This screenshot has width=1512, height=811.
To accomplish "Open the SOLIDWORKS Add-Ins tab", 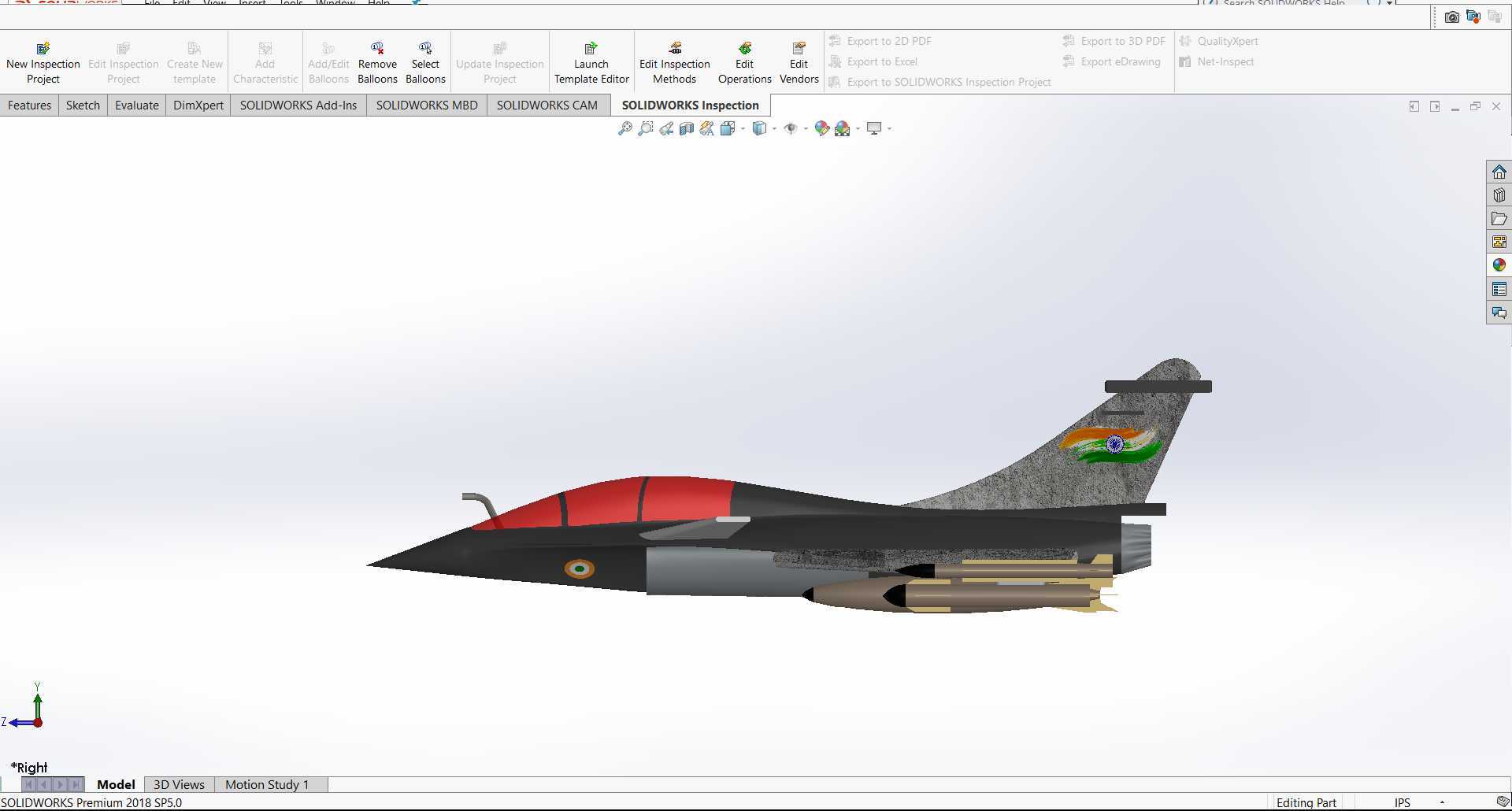I will (x=298, y=106).
